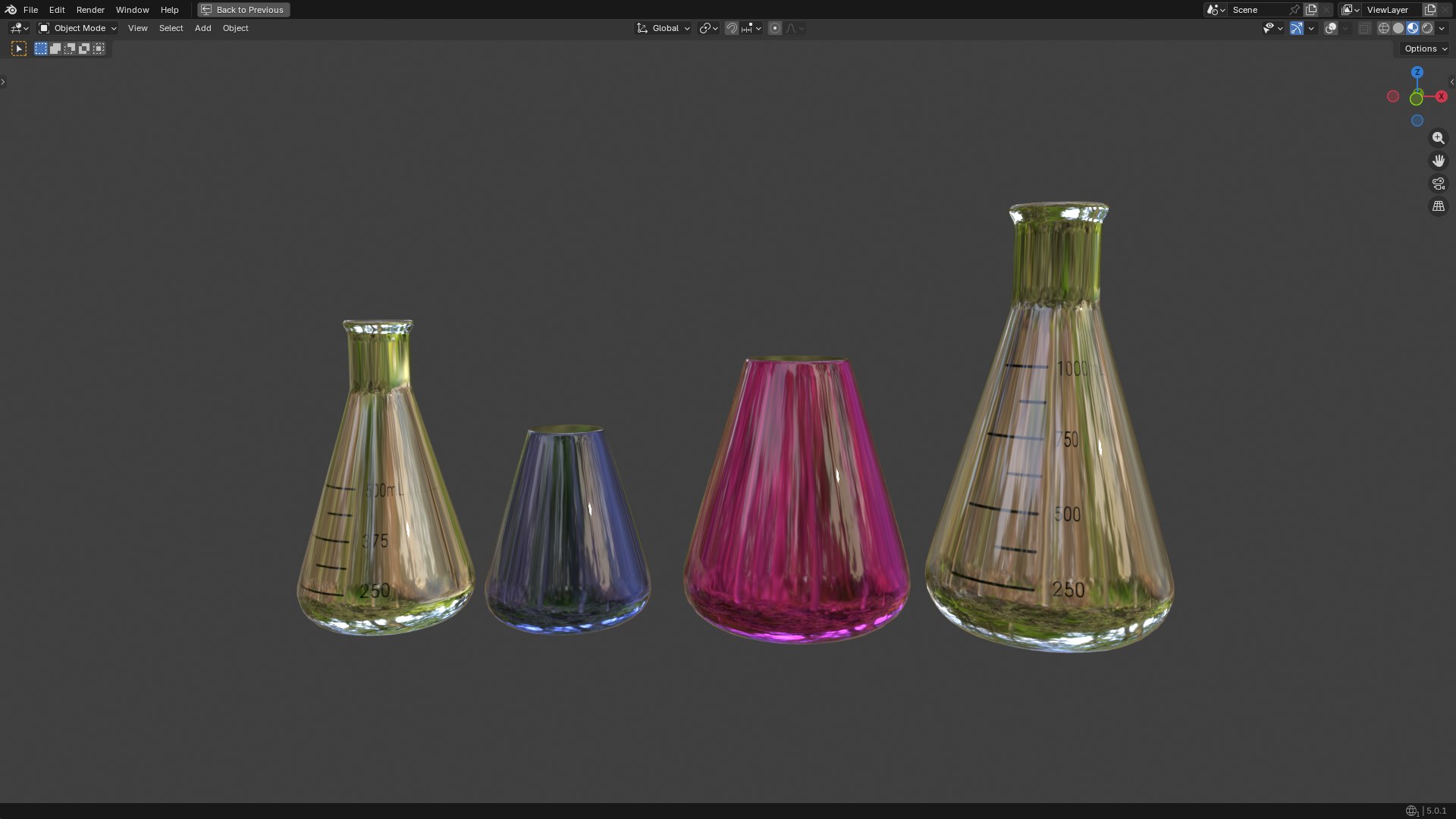Open the transform pivot point dropdown

(709, 28)
